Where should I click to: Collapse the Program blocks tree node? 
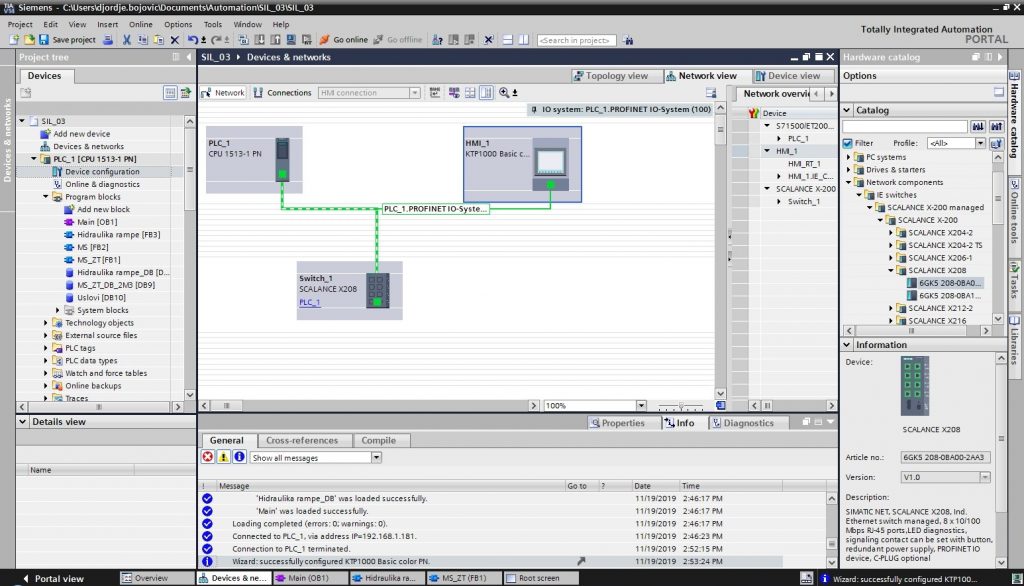pyautogui.click(x=46, y=197)
